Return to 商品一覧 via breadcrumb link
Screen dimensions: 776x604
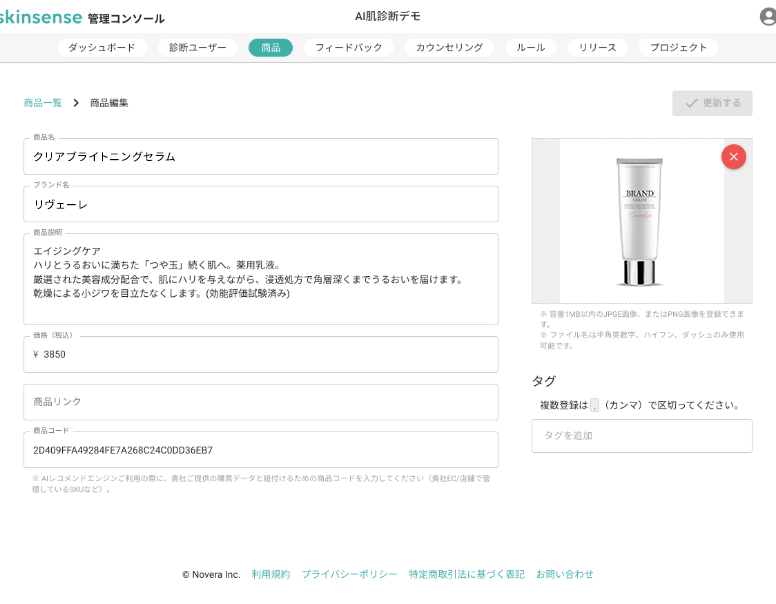coord(43,103)
